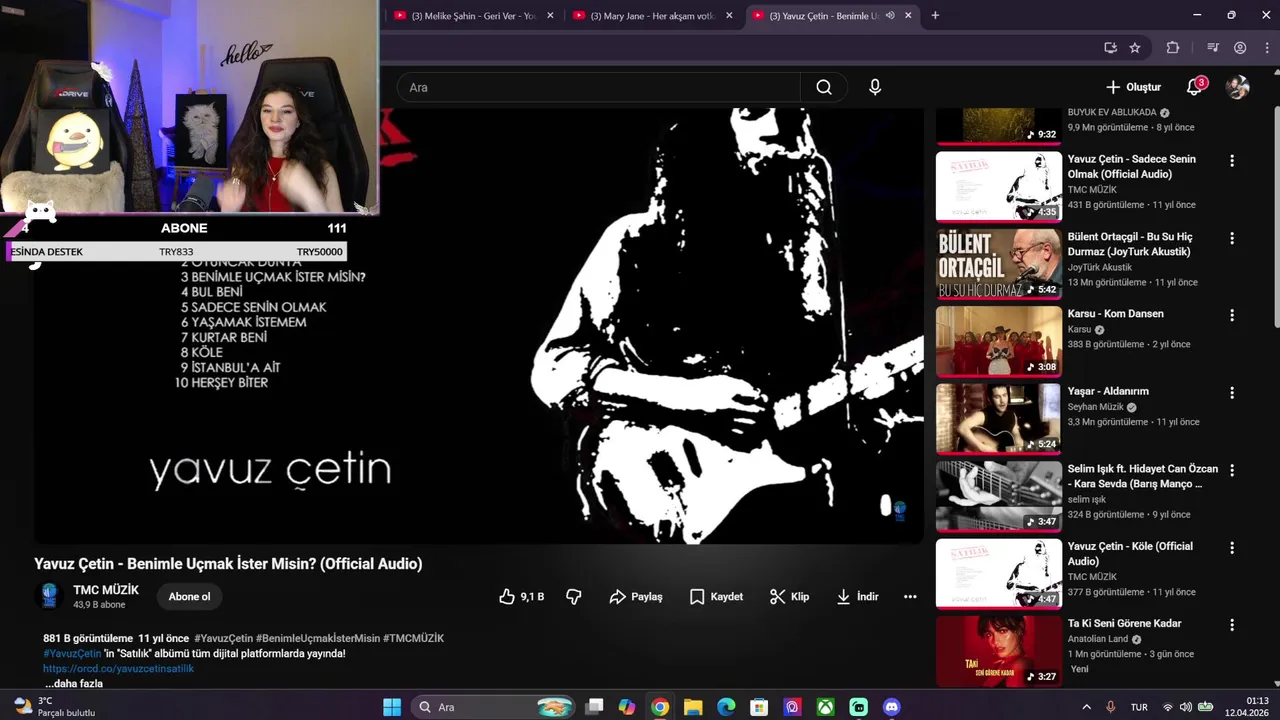1280x720 pixels.
Task: Open the more actions ellipsis under video
Action: (910, 597)
